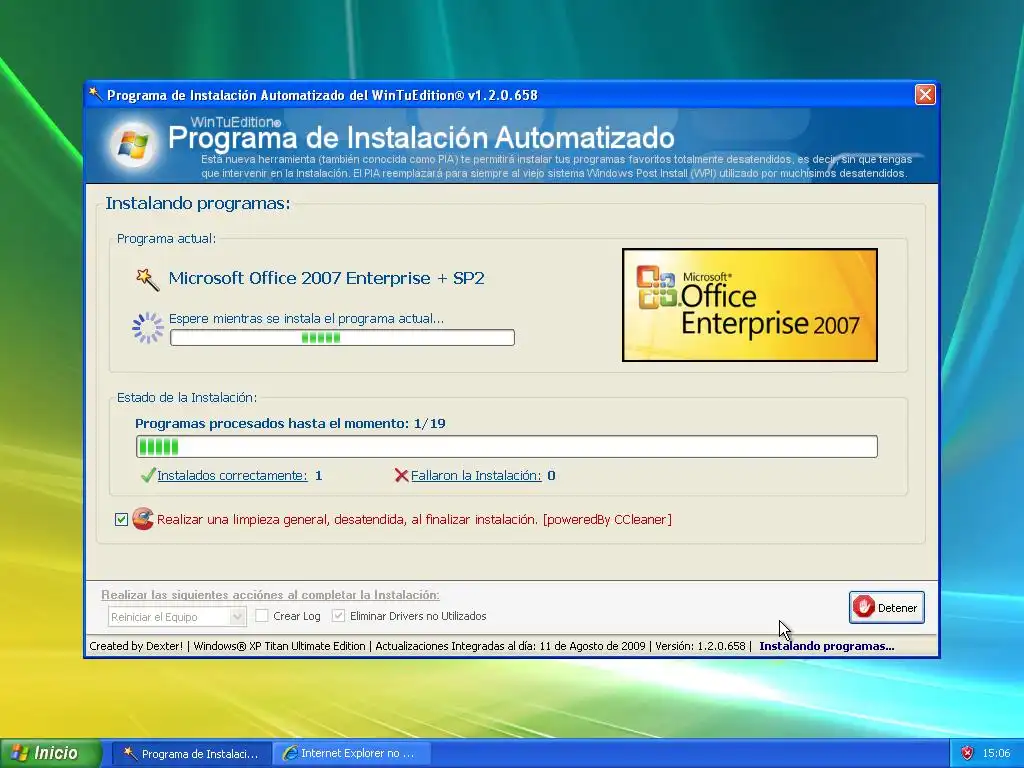Screen dimensions: 1024x768
Task: Click the Office Enterprise 2007 banner image
Action: (750, 305)
